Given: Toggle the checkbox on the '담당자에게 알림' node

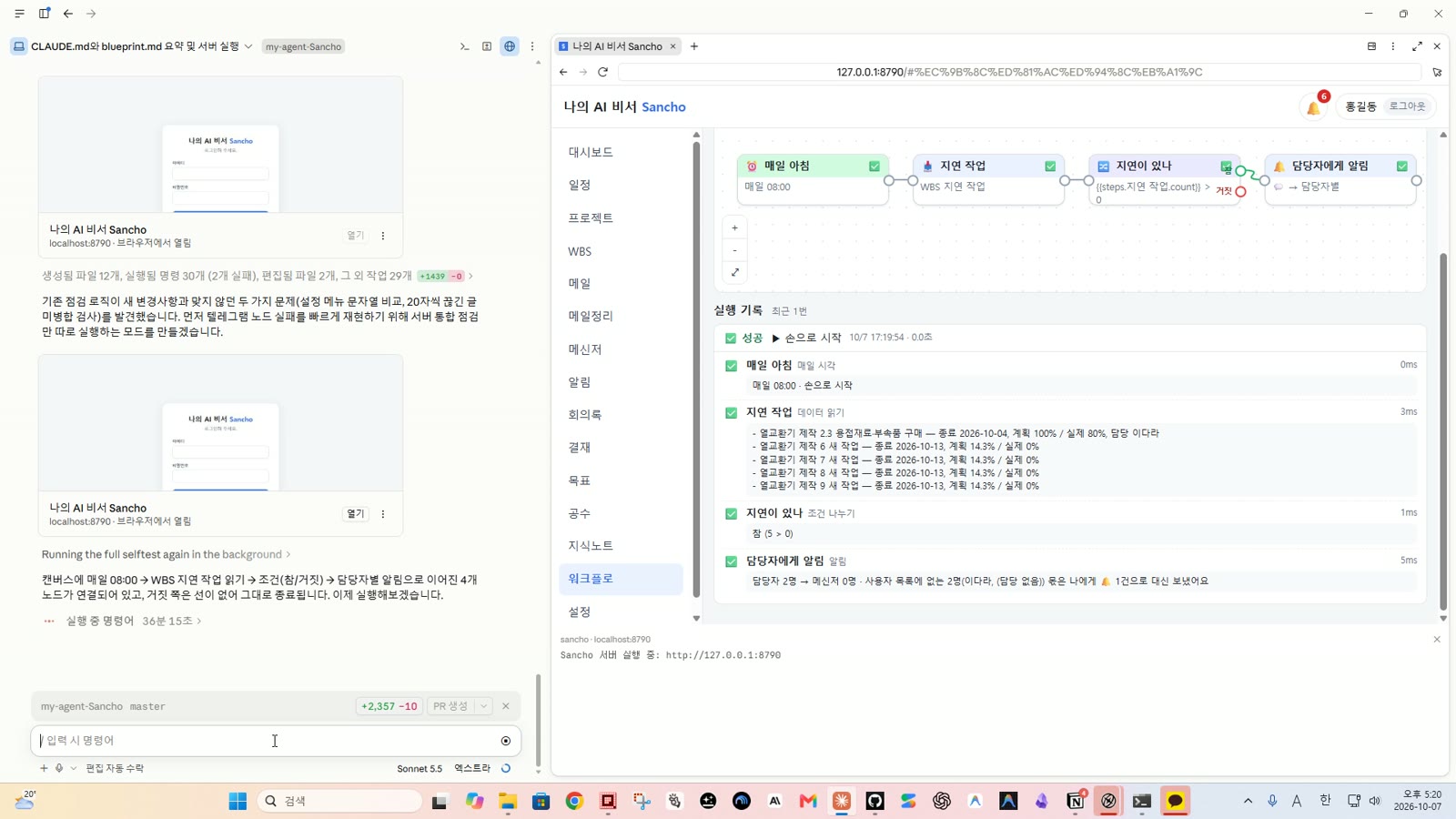Looking at the screenshot, I should tap(1402, 167).
